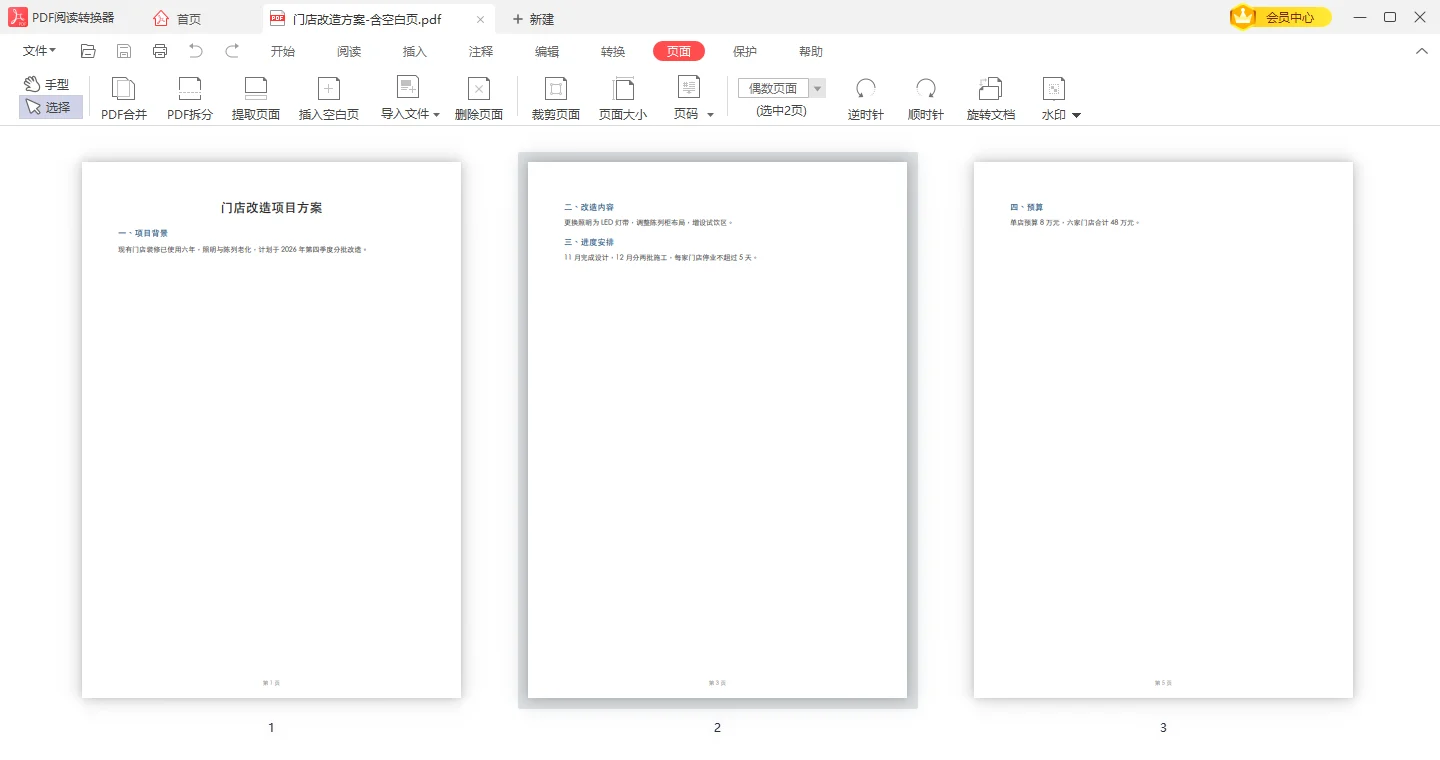The height and width of the screenshot is (760, 1440).
Task: Click the PDF合并 merge icon
Action: coord(124,89)
